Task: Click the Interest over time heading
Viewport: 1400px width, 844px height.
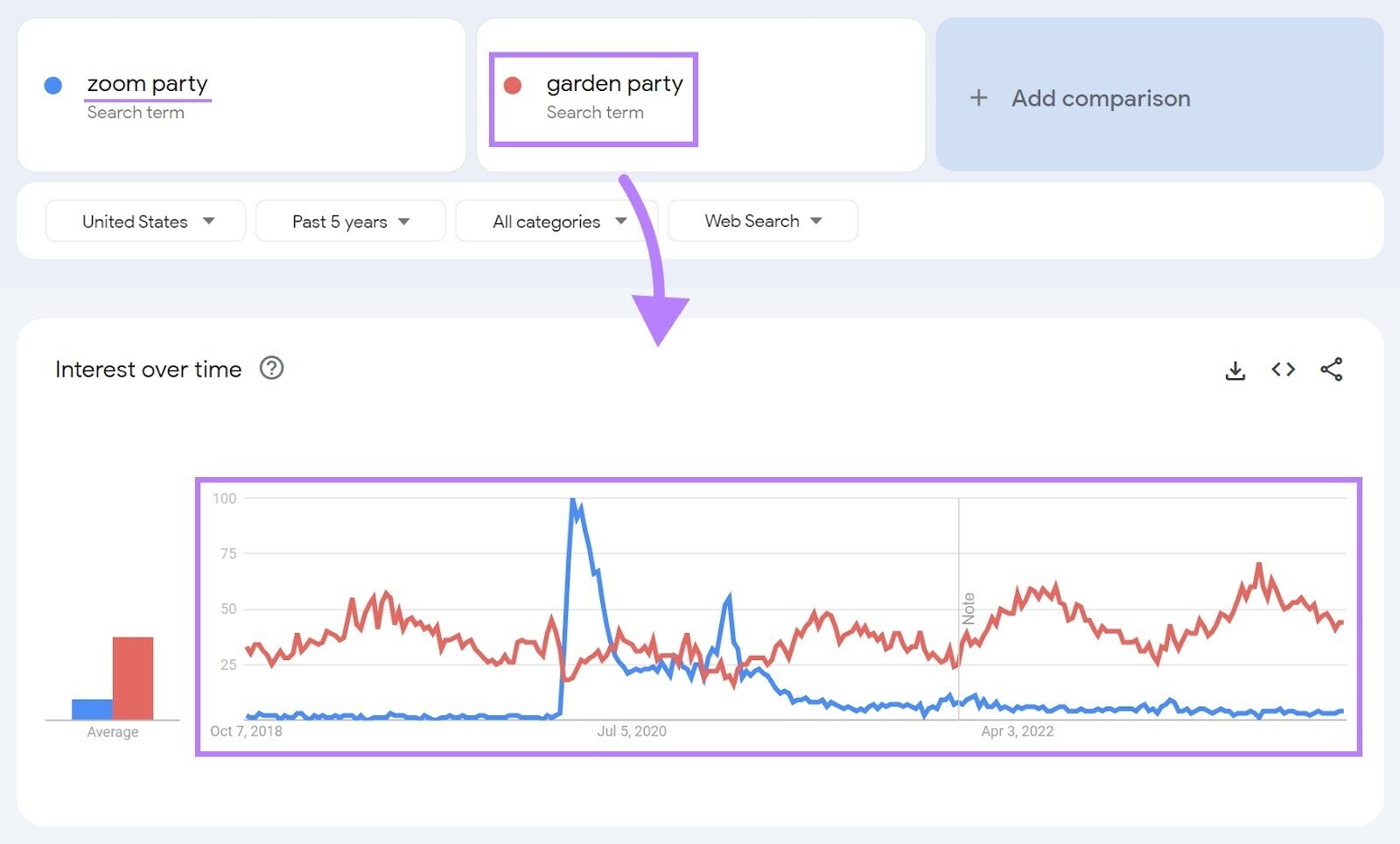Action: (148, 369)
